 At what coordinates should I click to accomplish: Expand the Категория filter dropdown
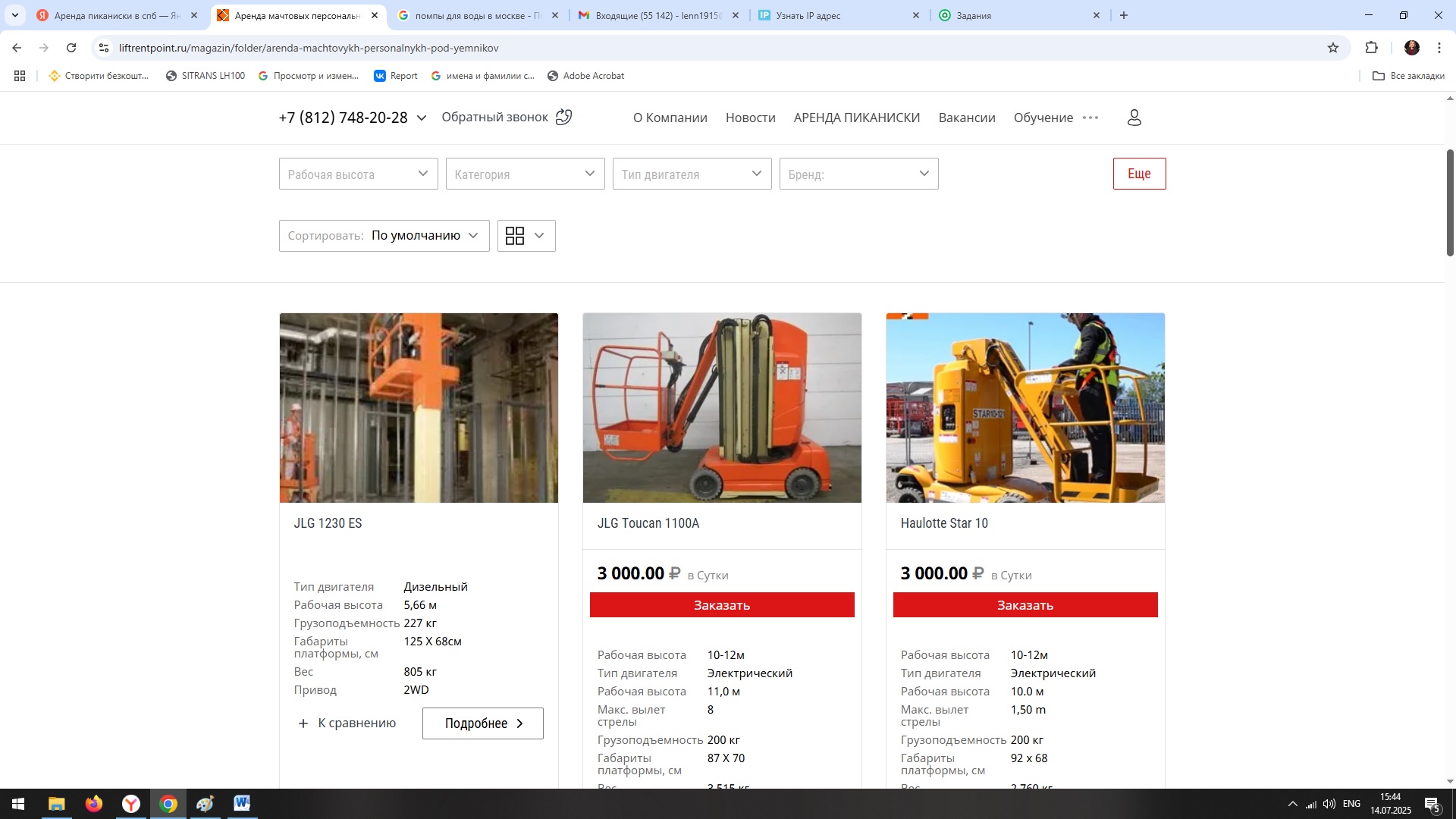click(526, 174)
